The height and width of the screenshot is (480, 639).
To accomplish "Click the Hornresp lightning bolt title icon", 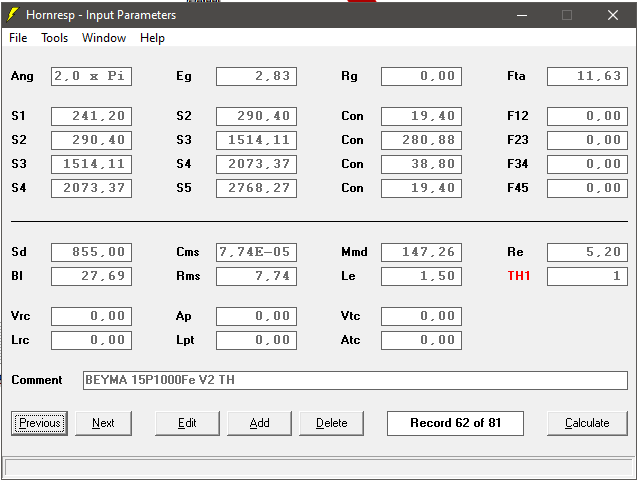I will pyautogui.click(x=13, y=15).
